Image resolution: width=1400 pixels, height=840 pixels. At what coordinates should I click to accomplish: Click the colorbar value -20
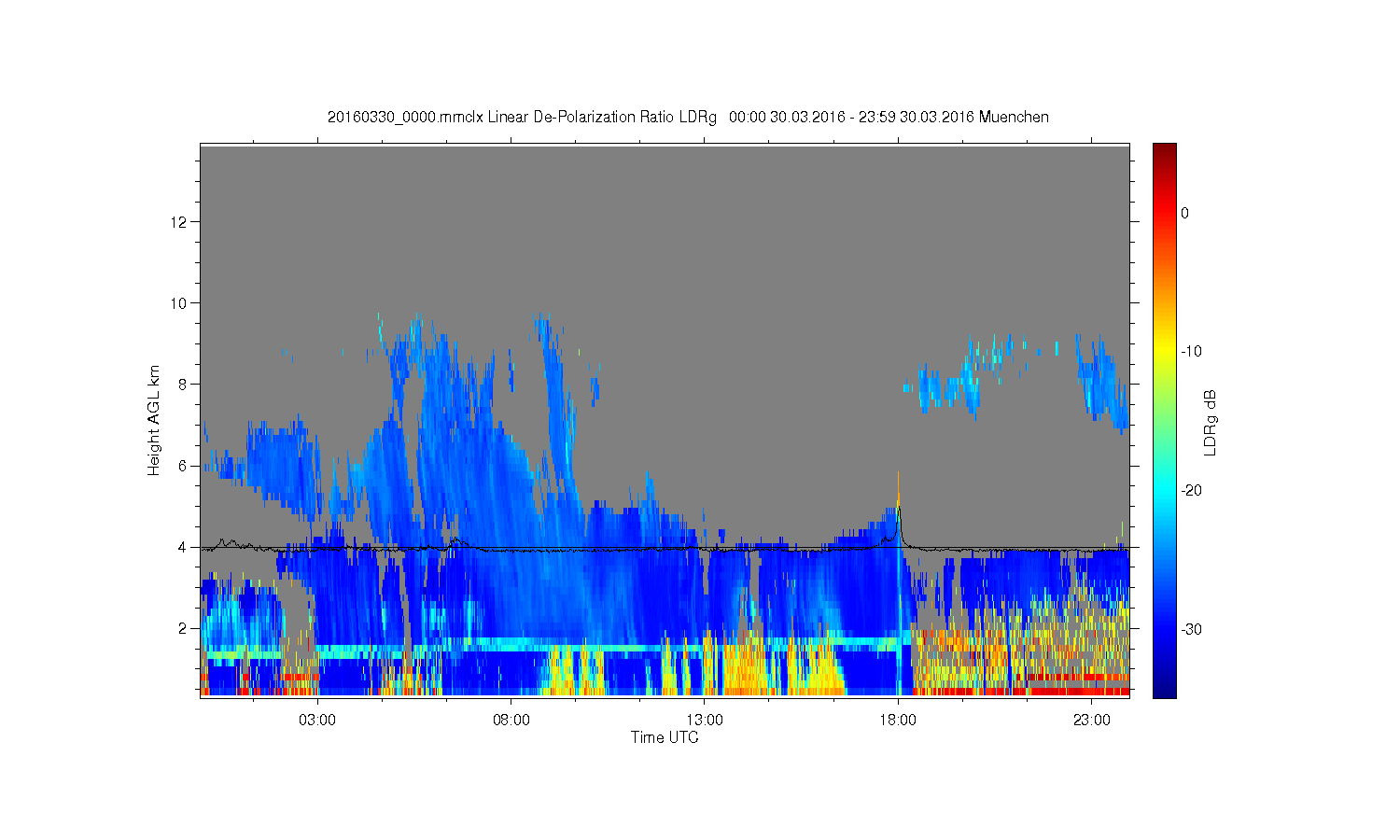click(x=1191, y=491)
